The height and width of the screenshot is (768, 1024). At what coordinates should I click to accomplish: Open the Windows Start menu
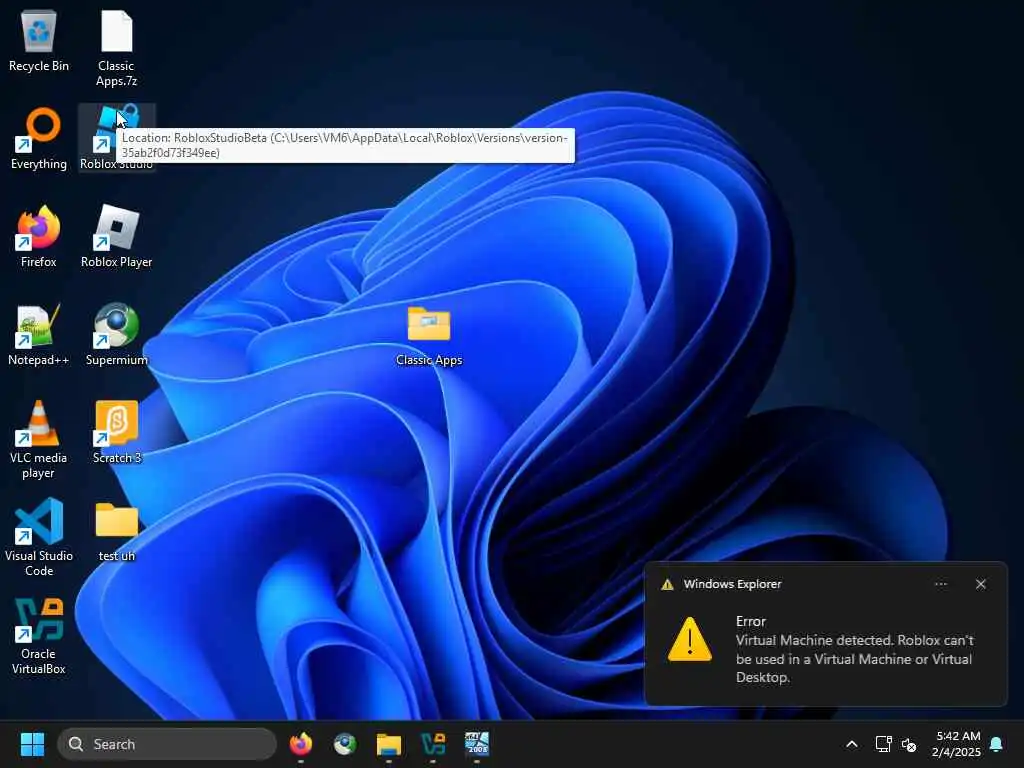(32, 744)
